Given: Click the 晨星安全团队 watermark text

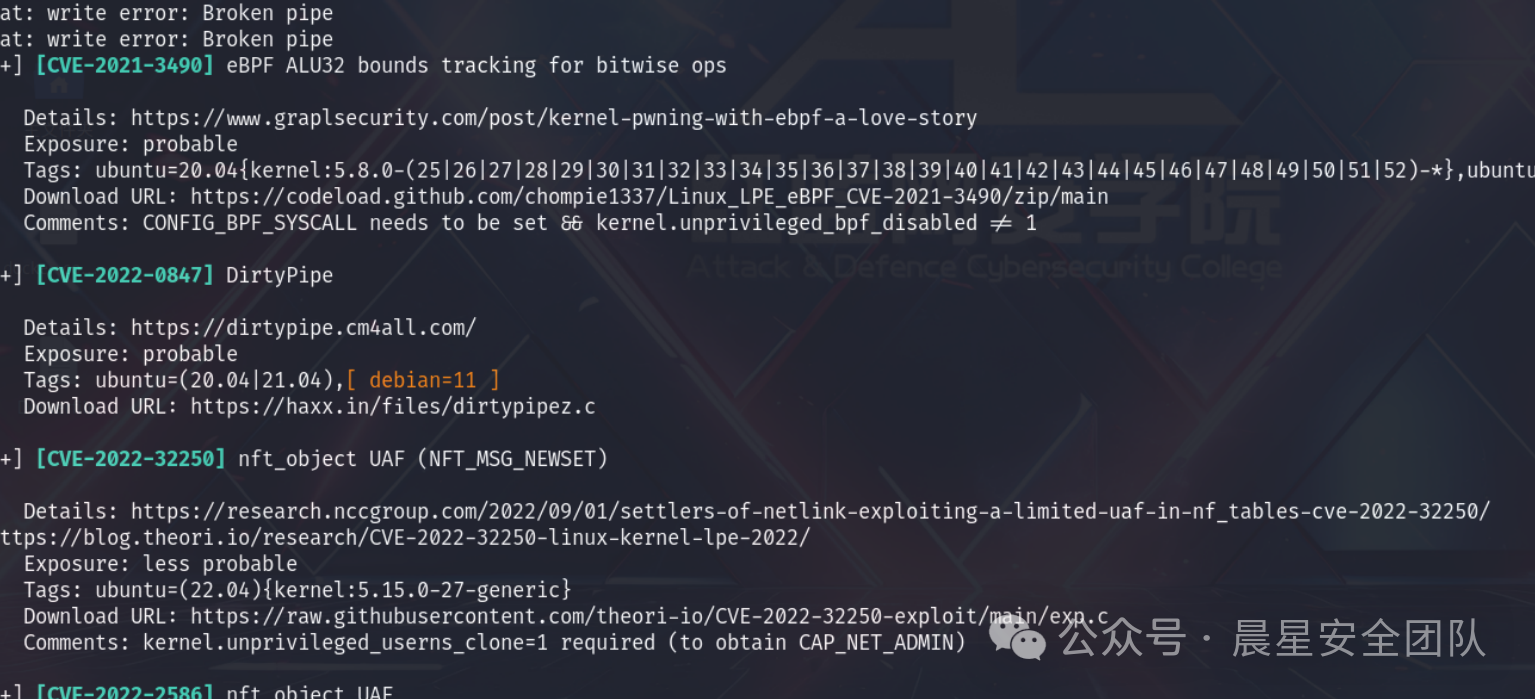Looking at the screenshot, I should [1359, 639].
